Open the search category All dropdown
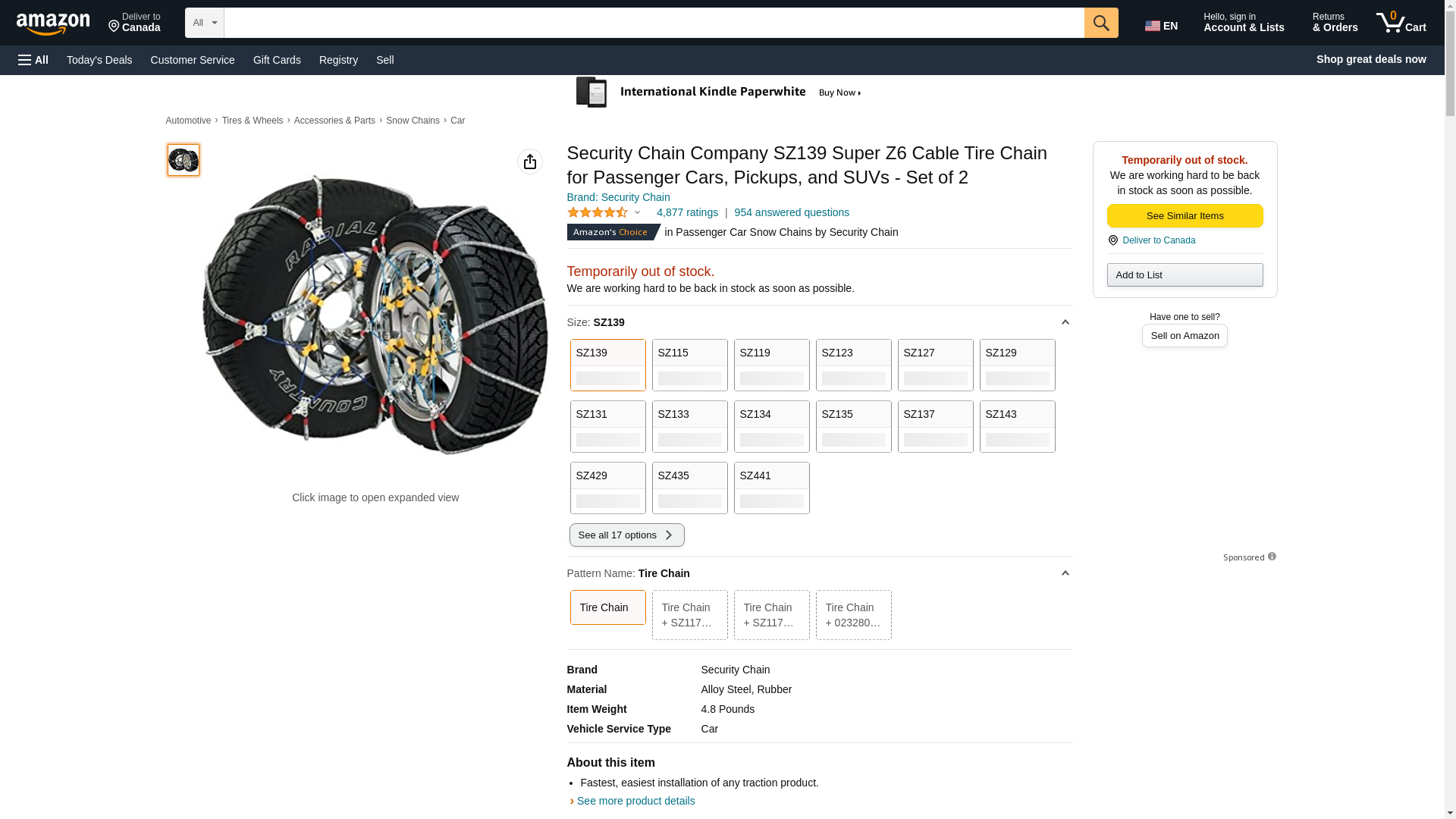Viewport: 1456px width, 819px height. coord(204,23)
